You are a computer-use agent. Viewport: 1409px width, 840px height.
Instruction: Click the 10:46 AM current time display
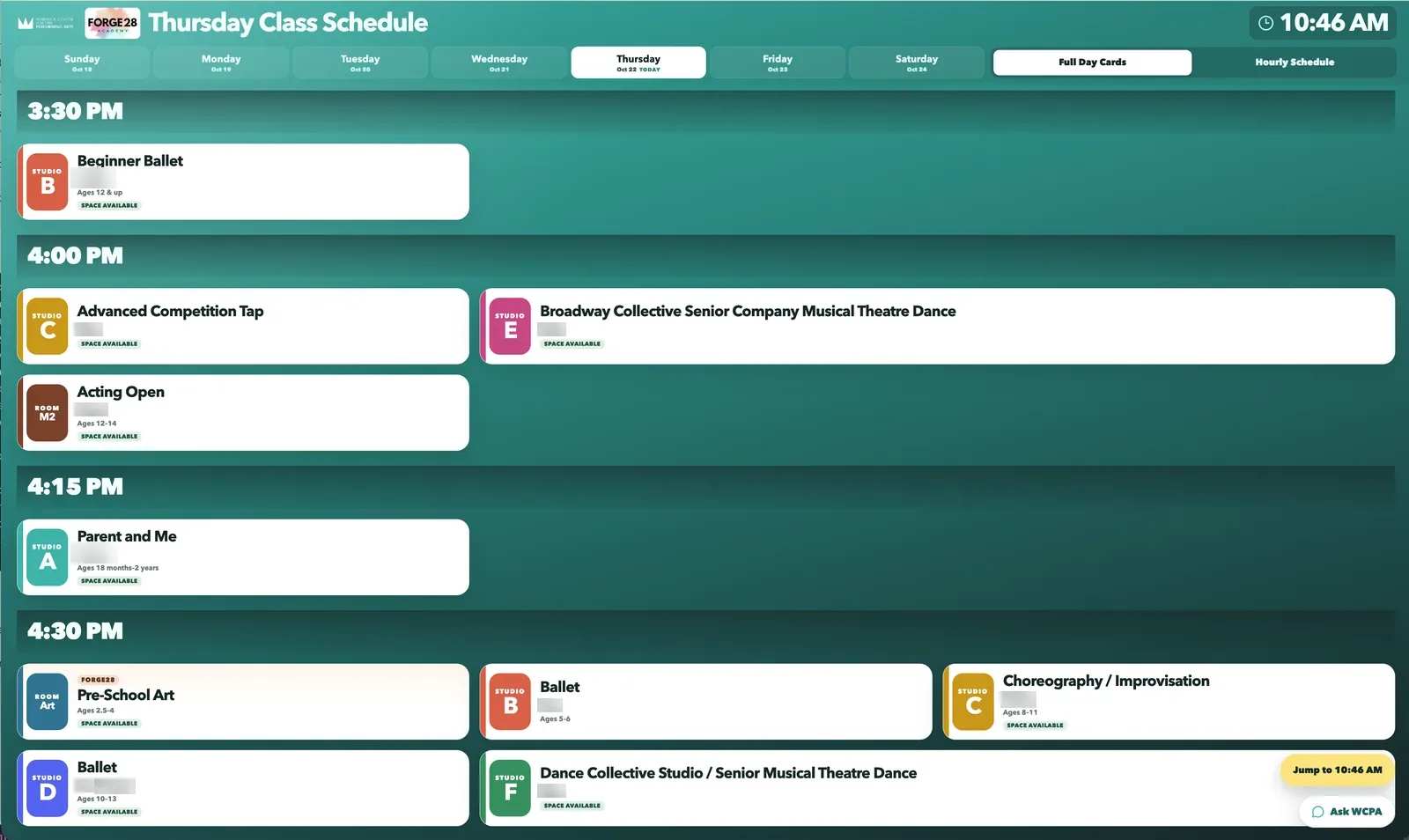pos(1323,23)
